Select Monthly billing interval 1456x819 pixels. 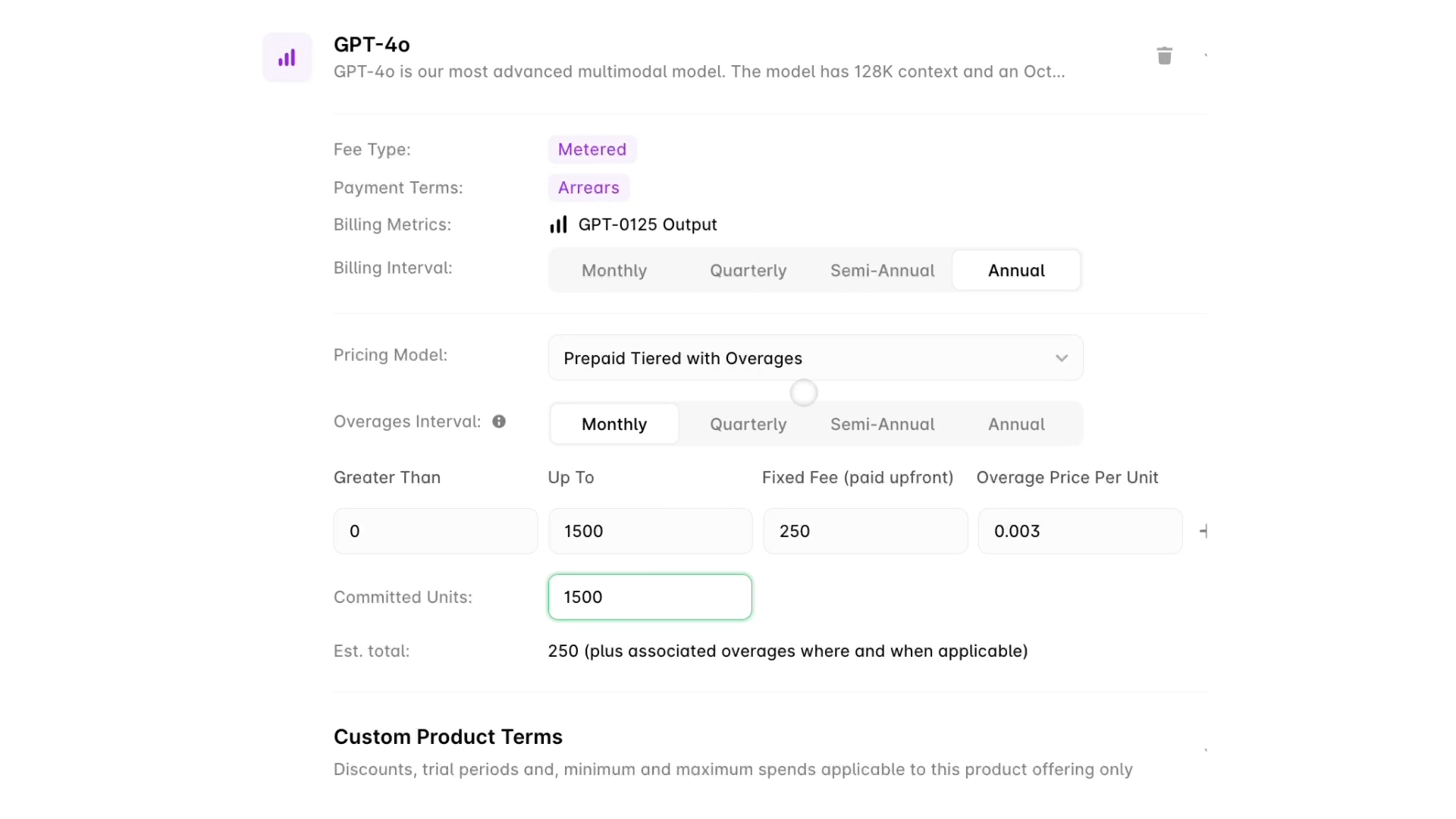tap(614, 270)
